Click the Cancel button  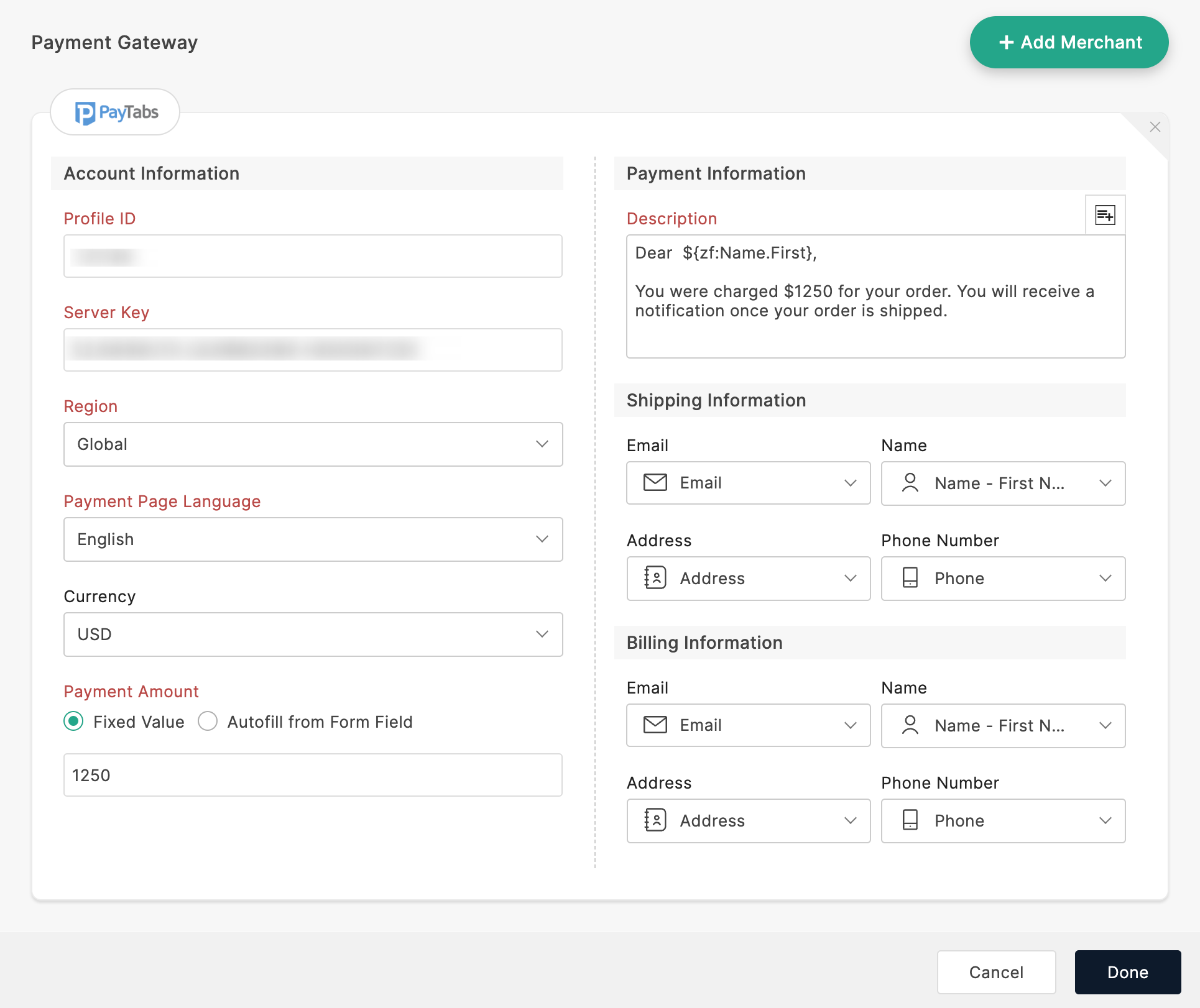click(x=995, y=971)
